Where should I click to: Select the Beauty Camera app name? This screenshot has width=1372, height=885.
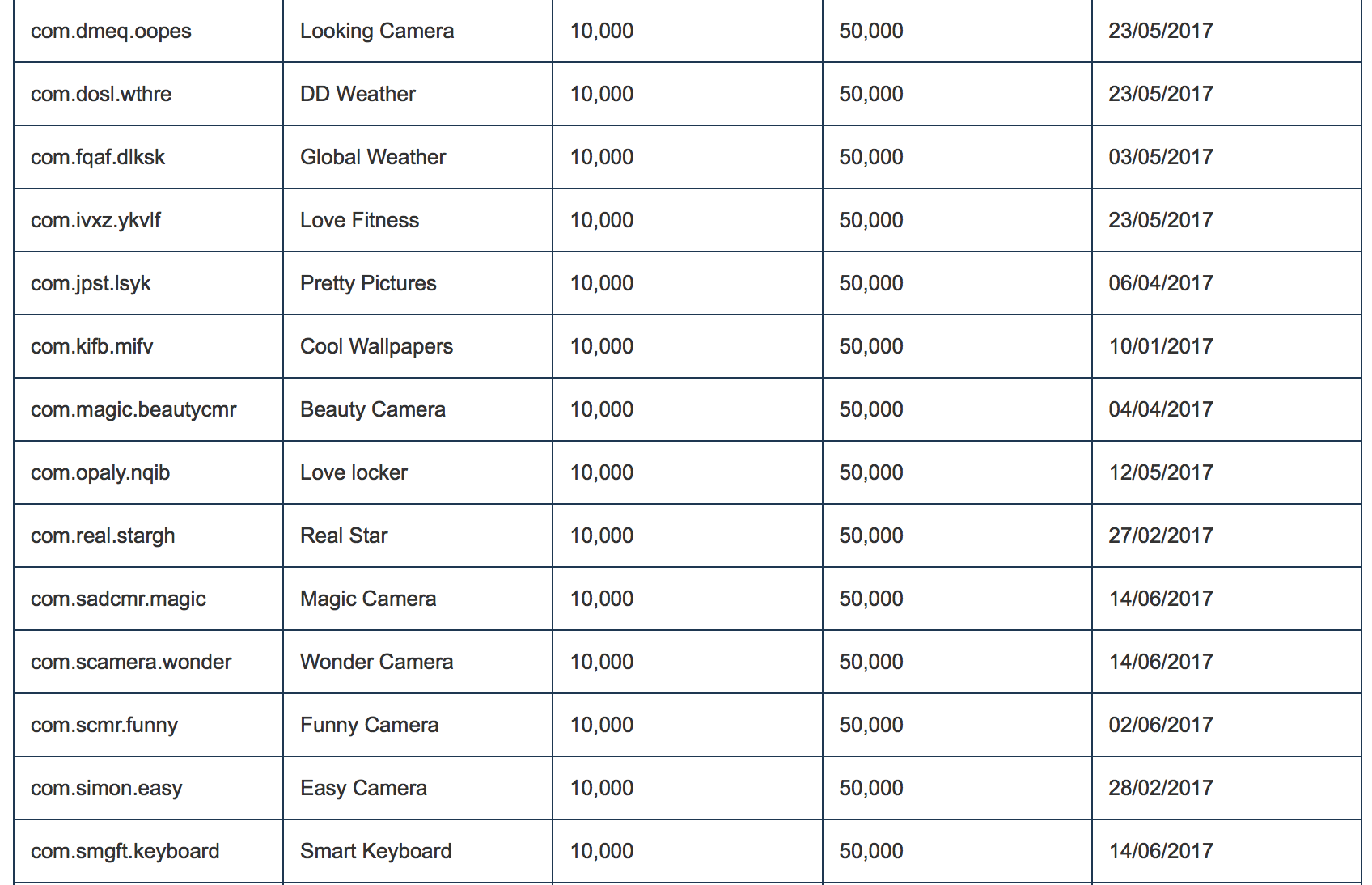(x=372, y=410)
